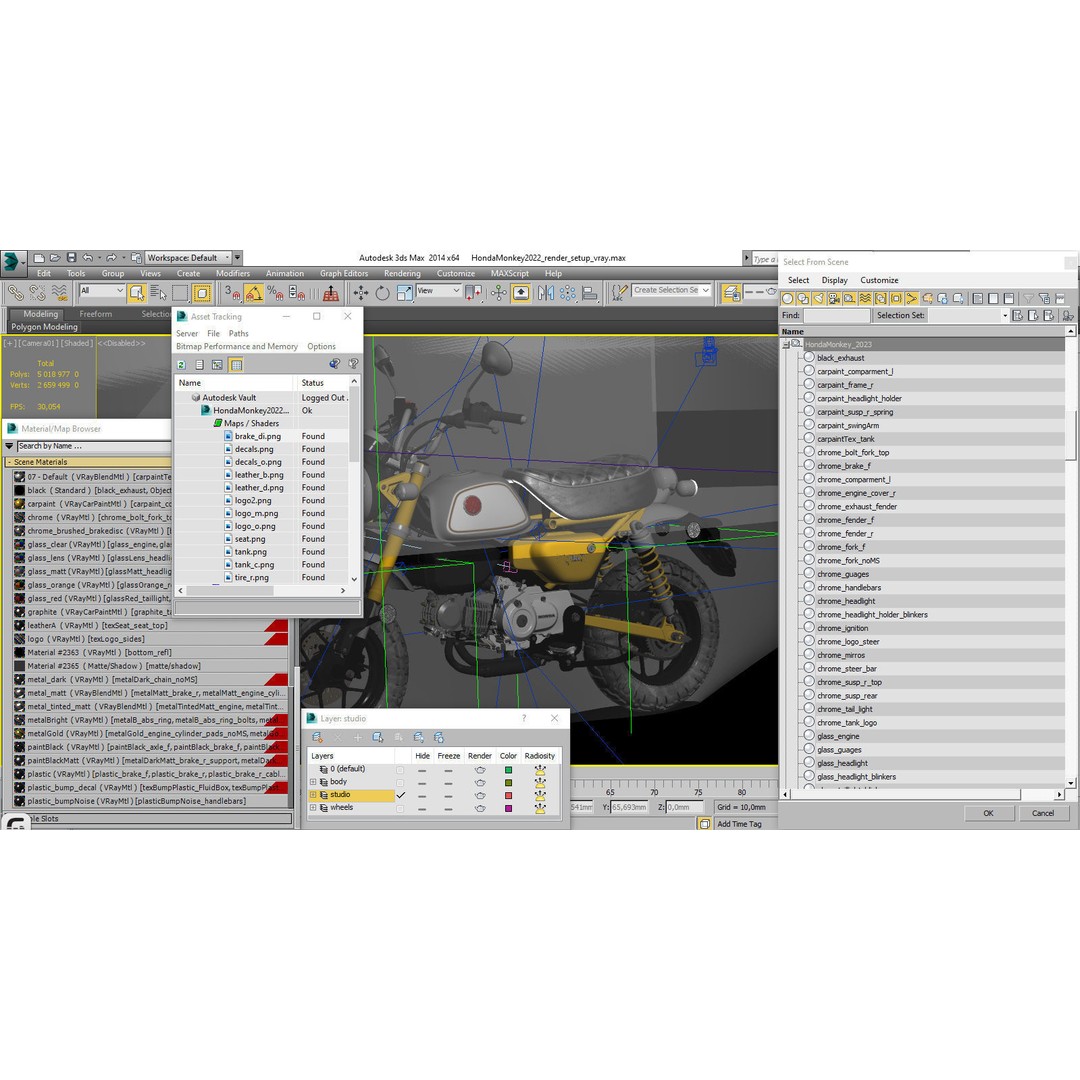Image resolution: width=1080 pixels, height=1080 pixels.
Task: Click the wheels layer magenta color swatch
Action: [508, 809]
